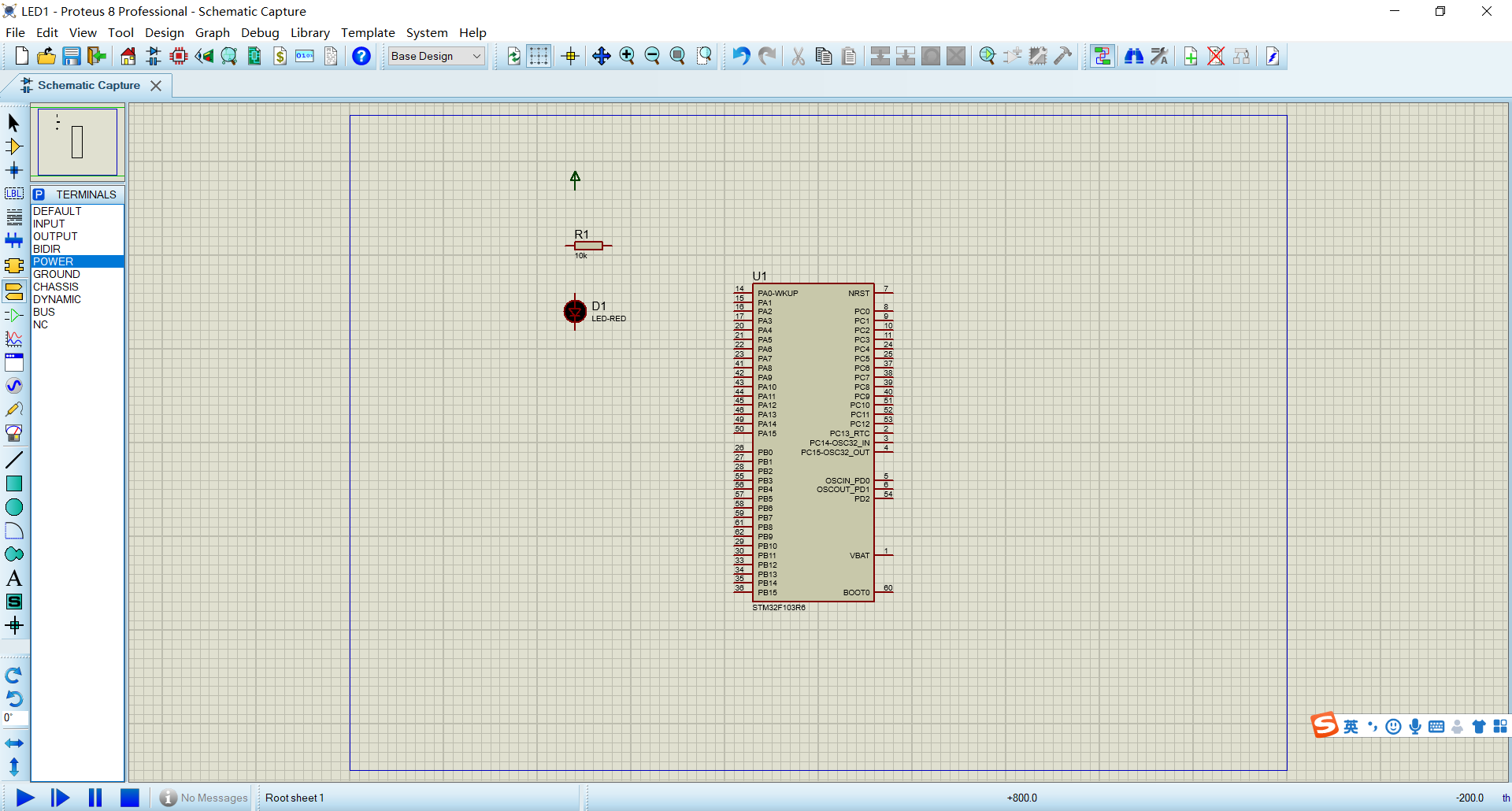Activate the Buses Mode tool

(13, 241)
